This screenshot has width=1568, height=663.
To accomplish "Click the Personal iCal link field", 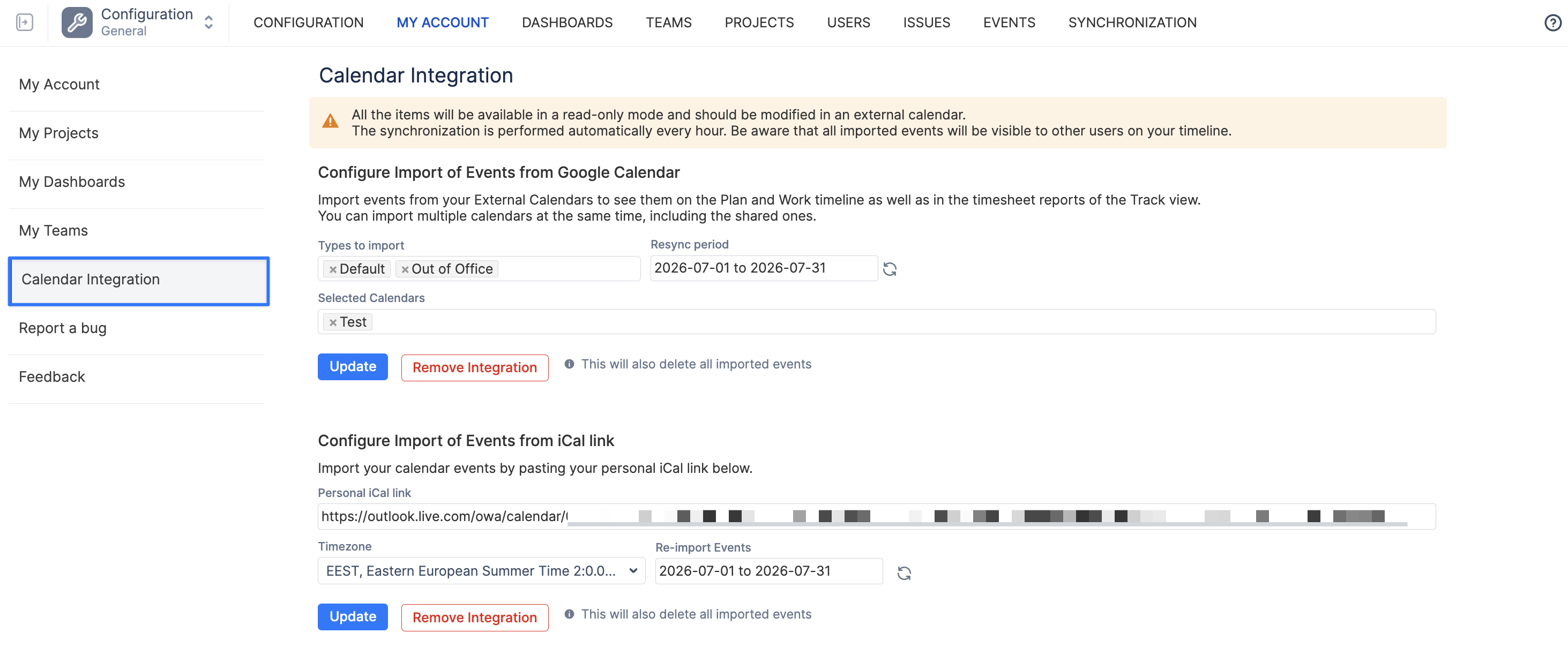I will pyautogui.click(x=877, y=516).
